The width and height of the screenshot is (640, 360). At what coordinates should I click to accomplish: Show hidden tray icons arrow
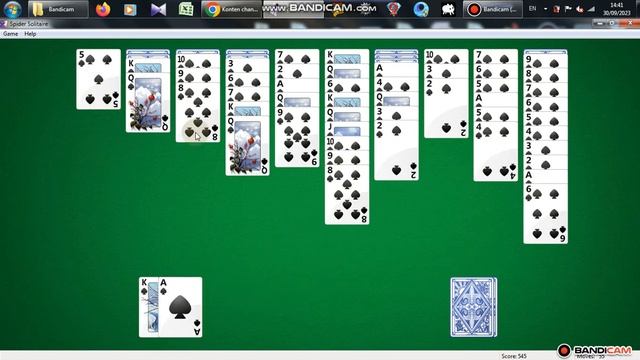[x=545, y=9]
